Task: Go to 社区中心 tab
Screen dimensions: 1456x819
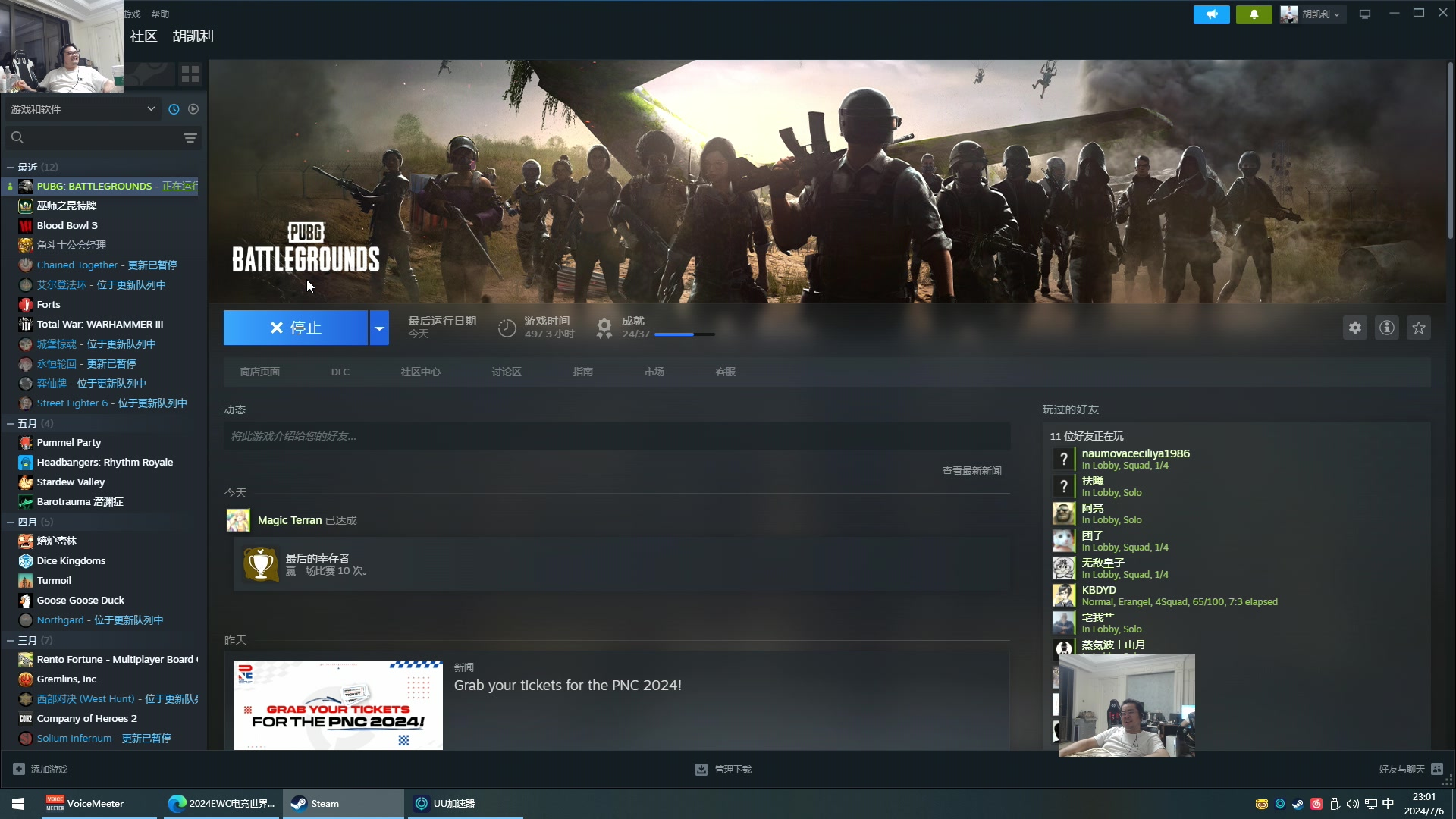Action: pos(421,372)
